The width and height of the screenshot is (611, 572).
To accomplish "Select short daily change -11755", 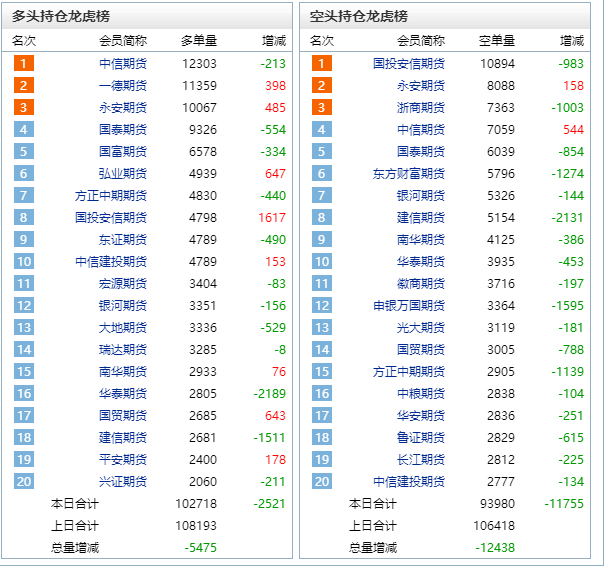I will click(564, 504).
